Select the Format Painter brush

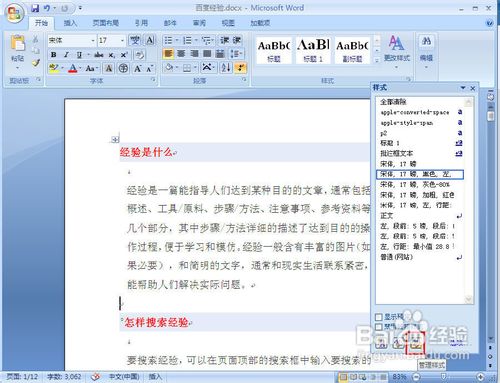[36, 62]
